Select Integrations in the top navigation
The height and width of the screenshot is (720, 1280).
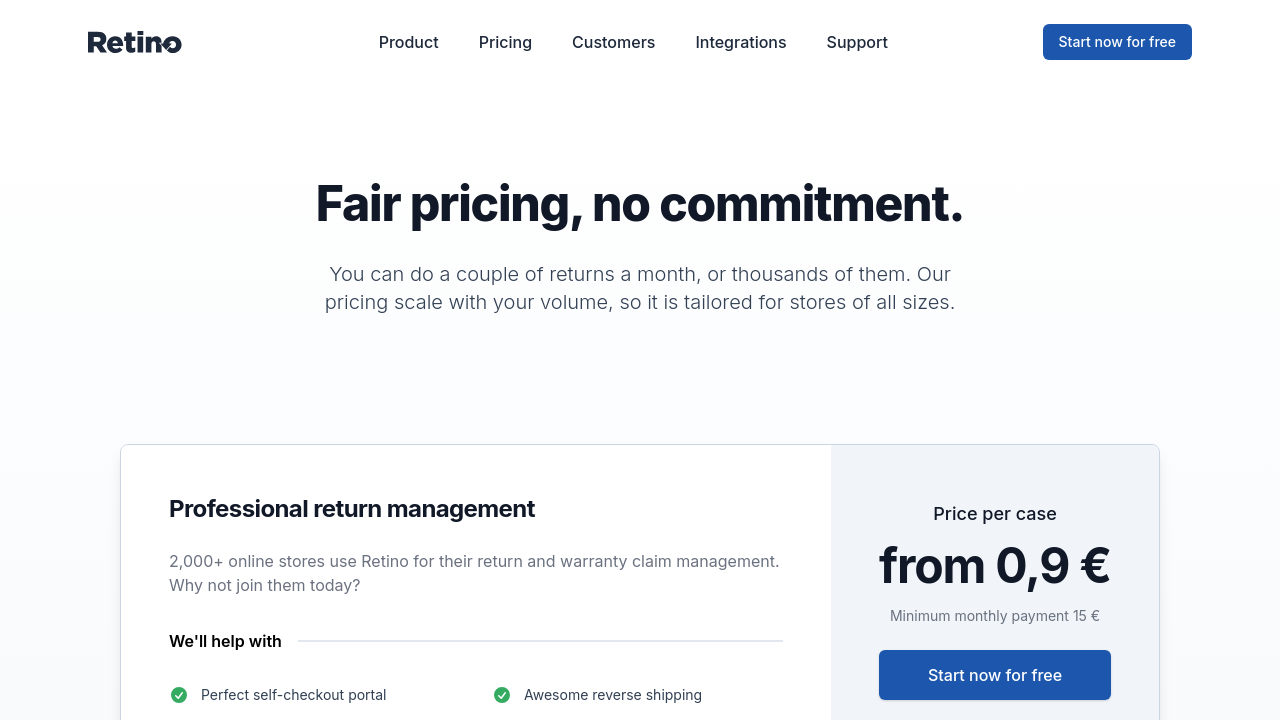740,42
